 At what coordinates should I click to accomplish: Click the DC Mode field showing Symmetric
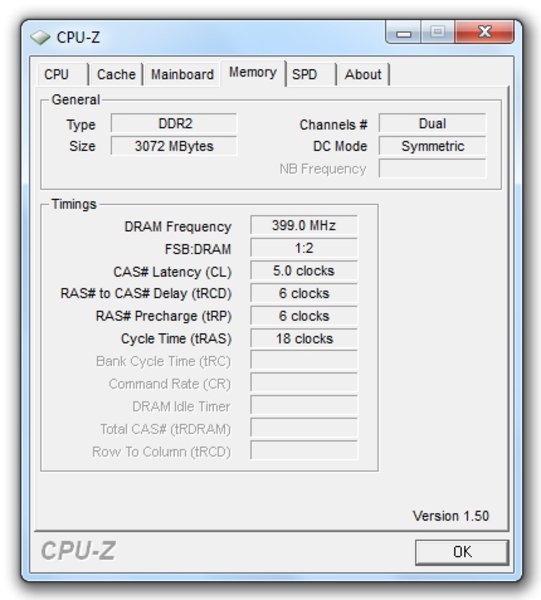click(432, 146)
